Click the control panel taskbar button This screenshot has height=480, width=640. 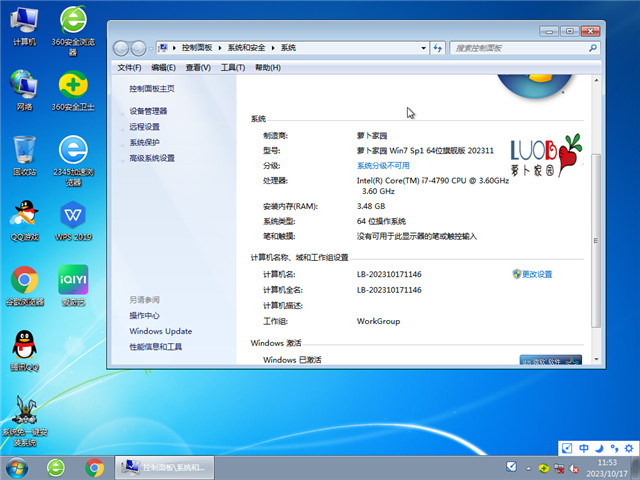click(x=164, y=468)
